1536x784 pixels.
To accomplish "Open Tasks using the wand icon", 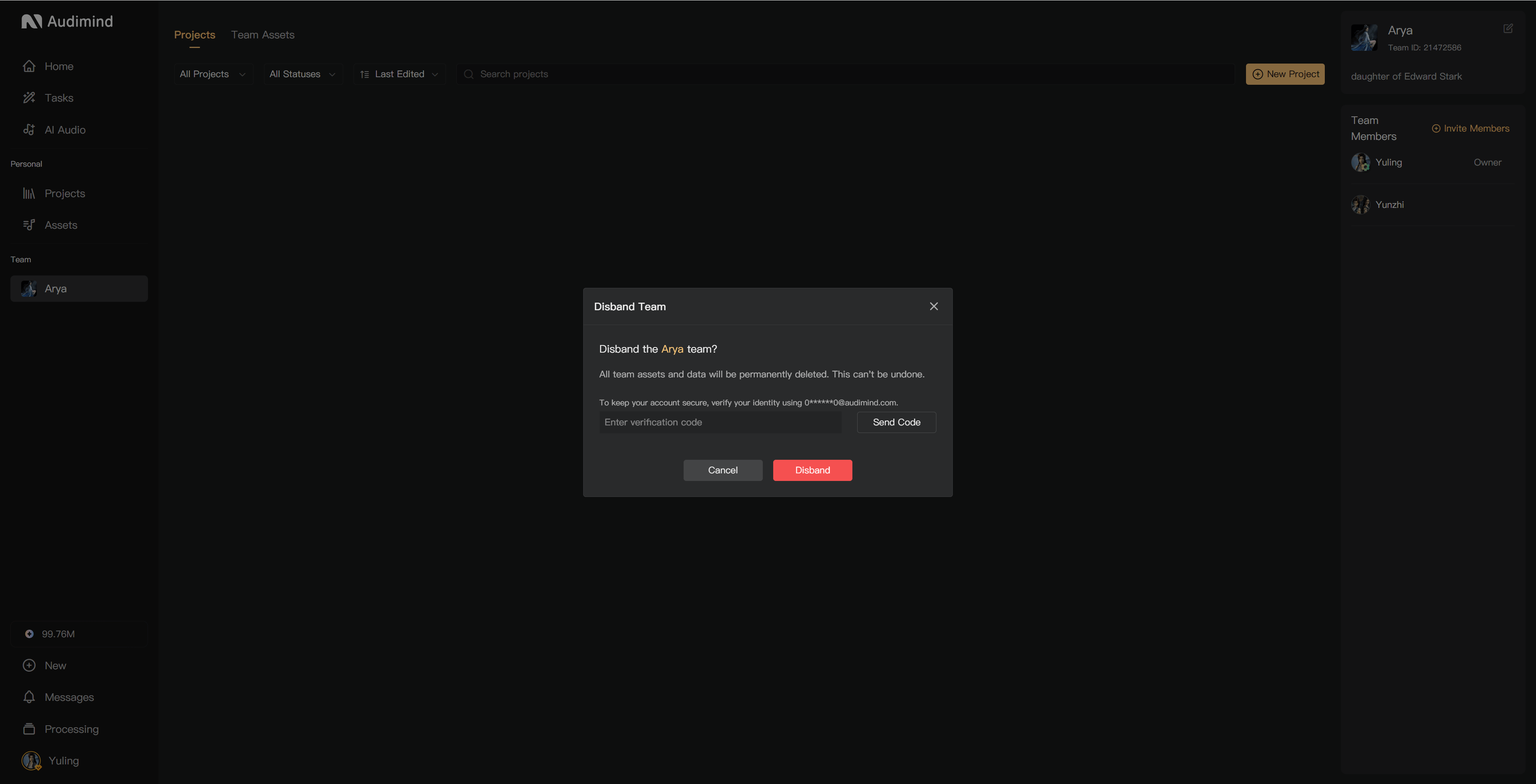I will [29, 98].
